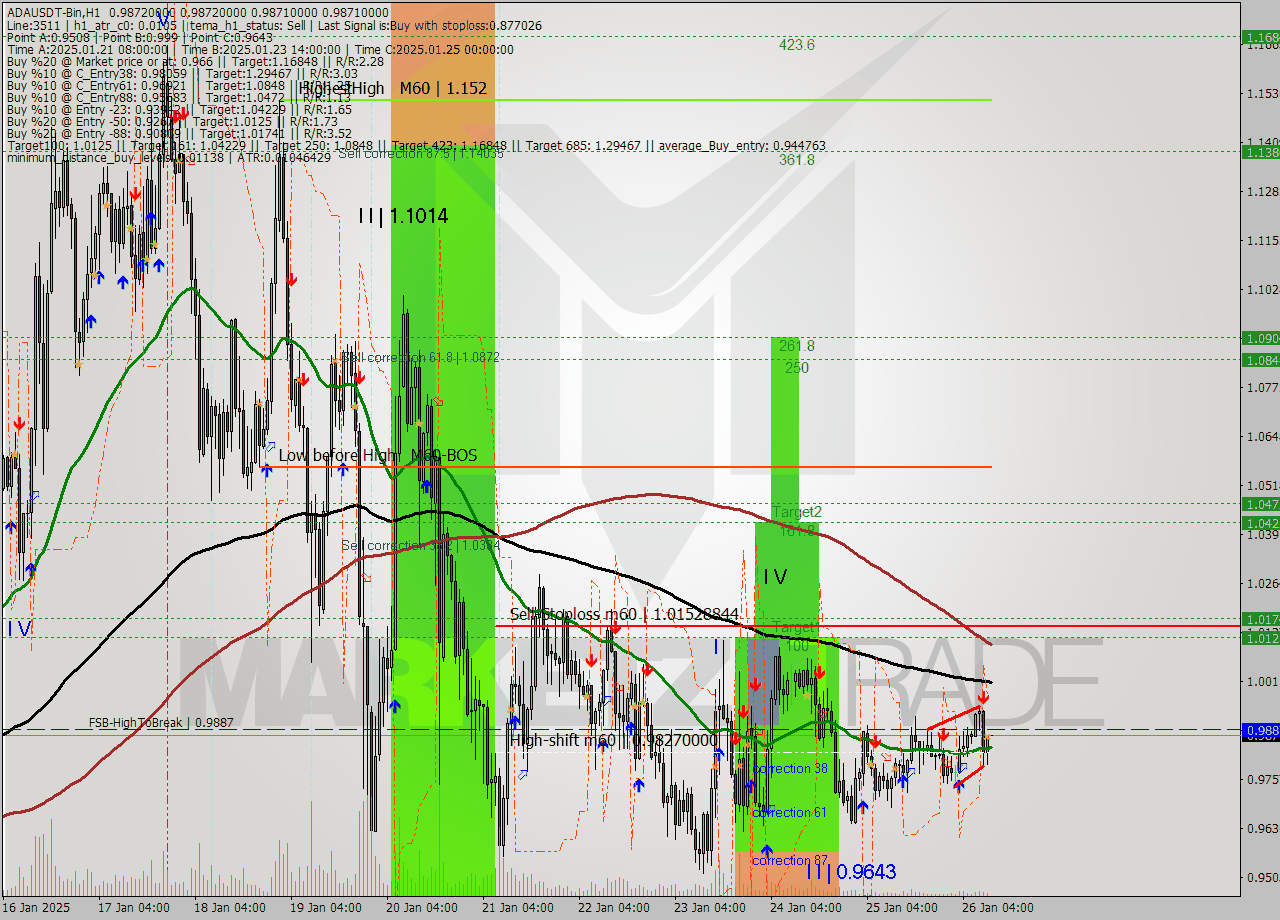Click the 'correction 38' label

pos(790,768)
